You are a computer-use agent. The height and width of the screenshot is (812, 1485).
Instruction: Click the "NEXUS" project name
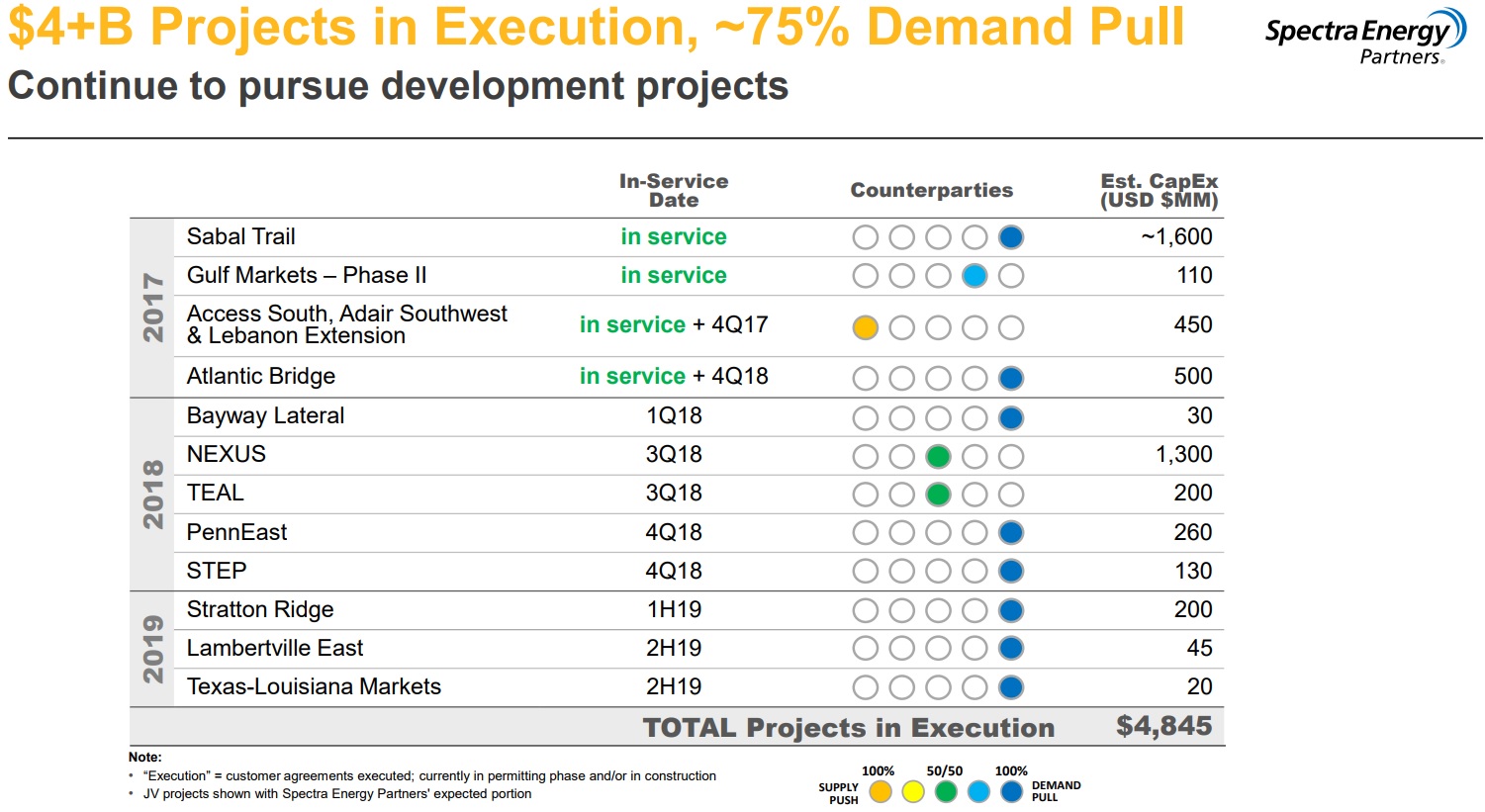[227, 454]
